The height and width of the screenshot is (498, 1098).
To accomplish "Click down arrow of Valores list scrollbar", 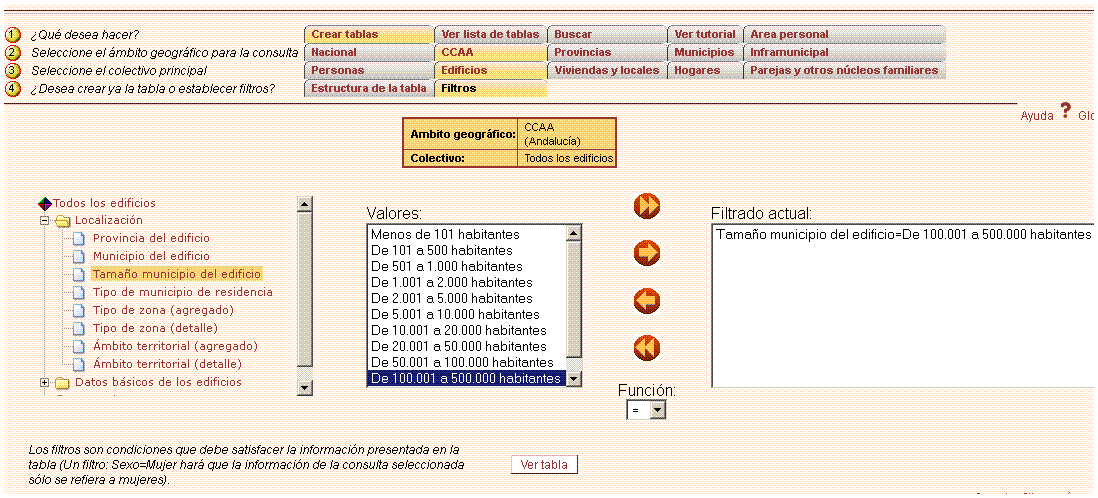I will [x=574, y=379].
